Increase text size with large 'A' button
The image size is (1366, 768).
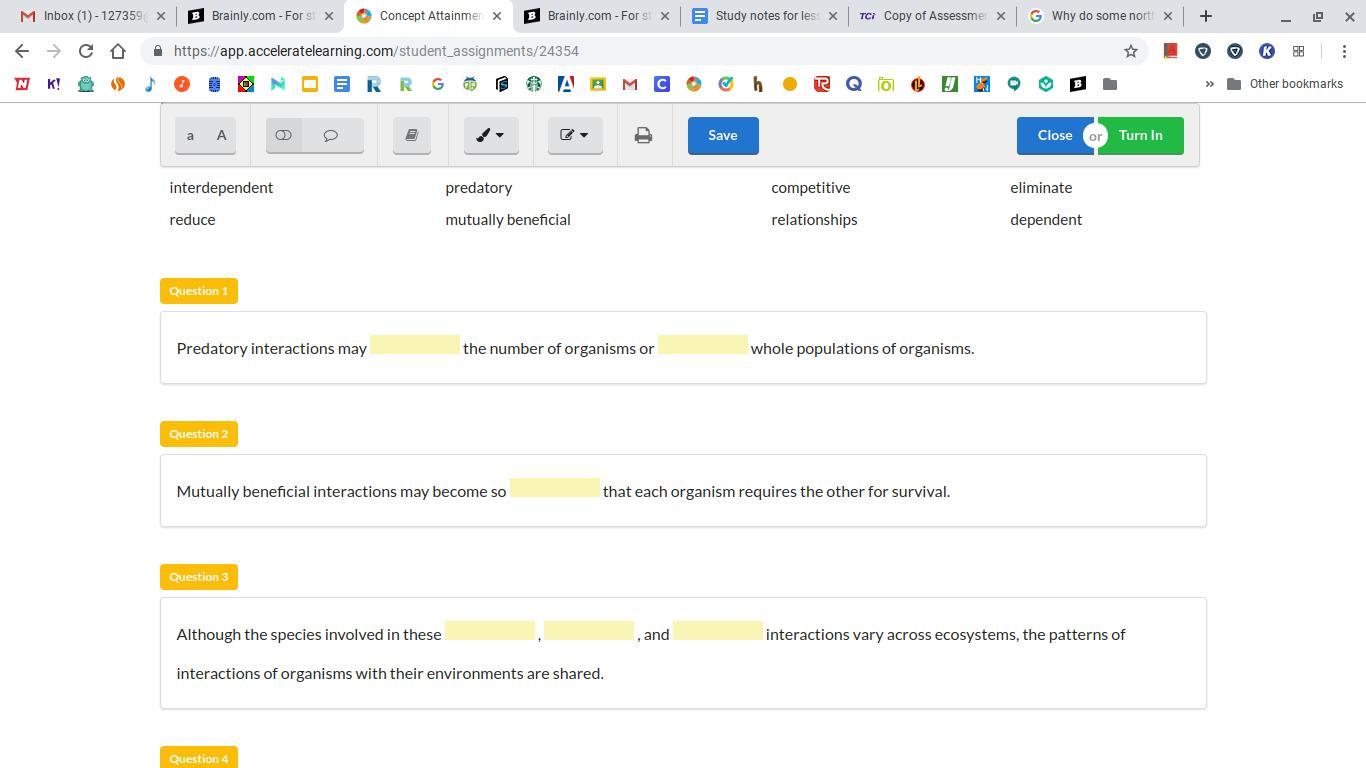[221, 135]
